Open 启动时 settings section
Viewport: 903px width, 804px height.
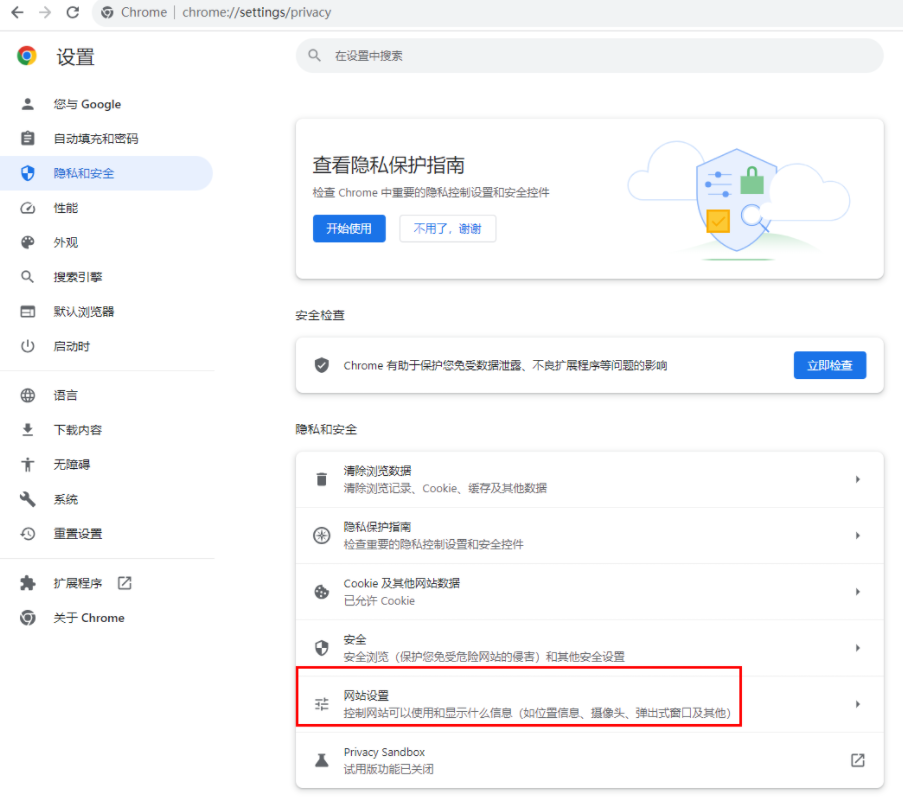(x=107, y=346)
